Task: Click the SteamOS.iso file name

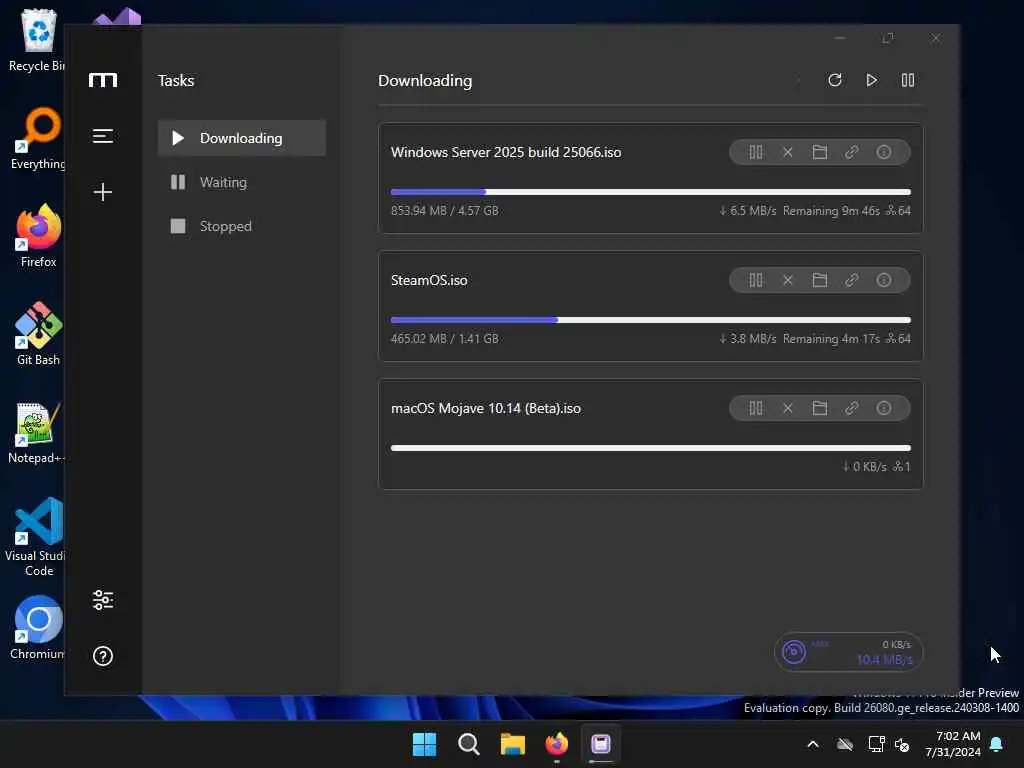Action: (429, 280)
